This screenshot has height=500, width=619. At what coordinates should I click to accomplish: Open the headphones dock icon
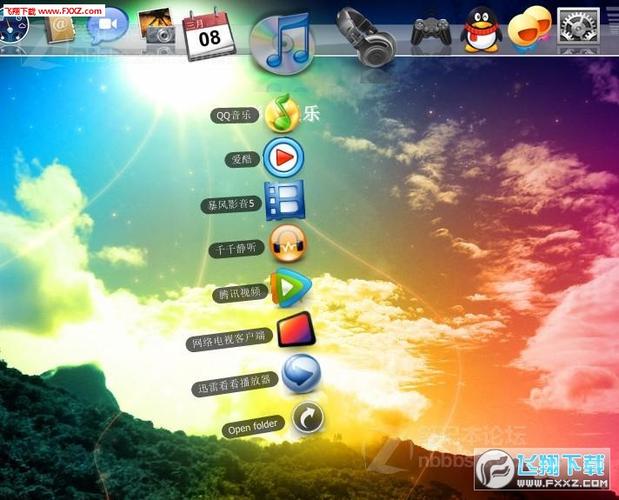366,37
